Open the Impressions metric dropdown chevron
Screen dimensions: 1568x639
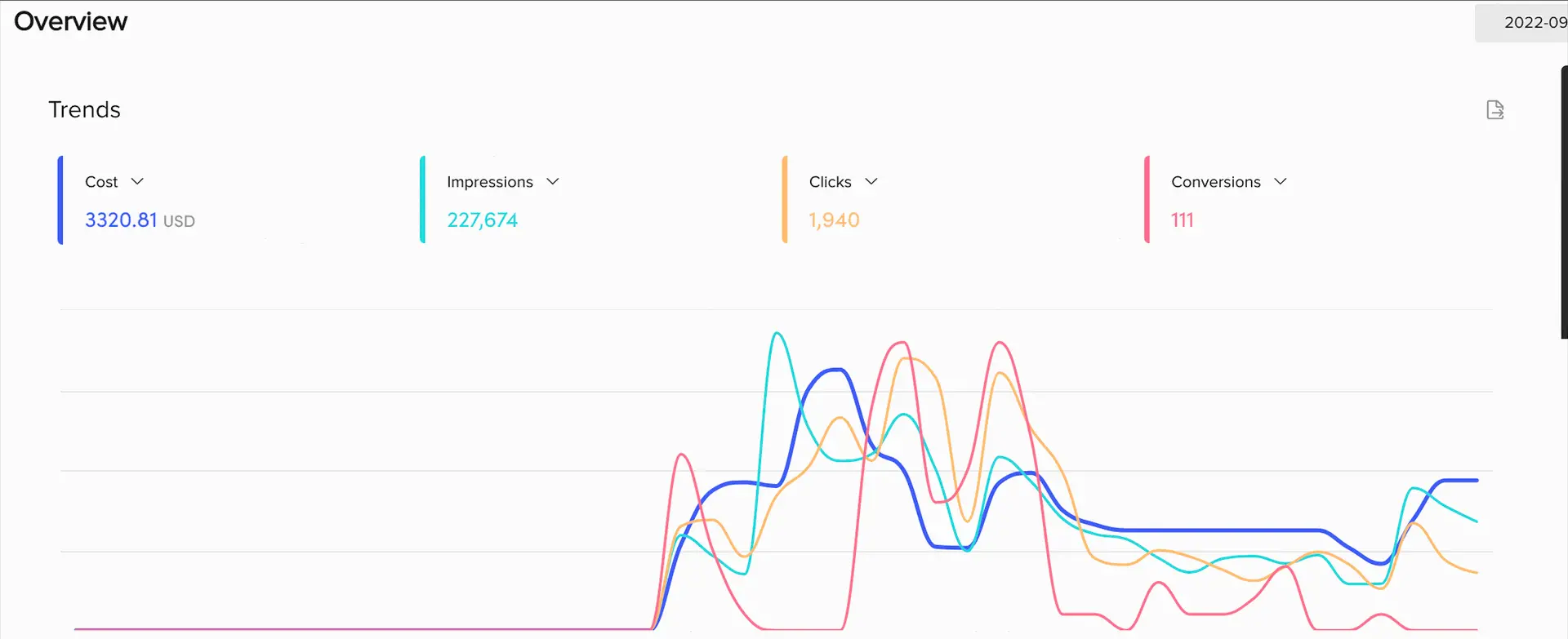553,181
